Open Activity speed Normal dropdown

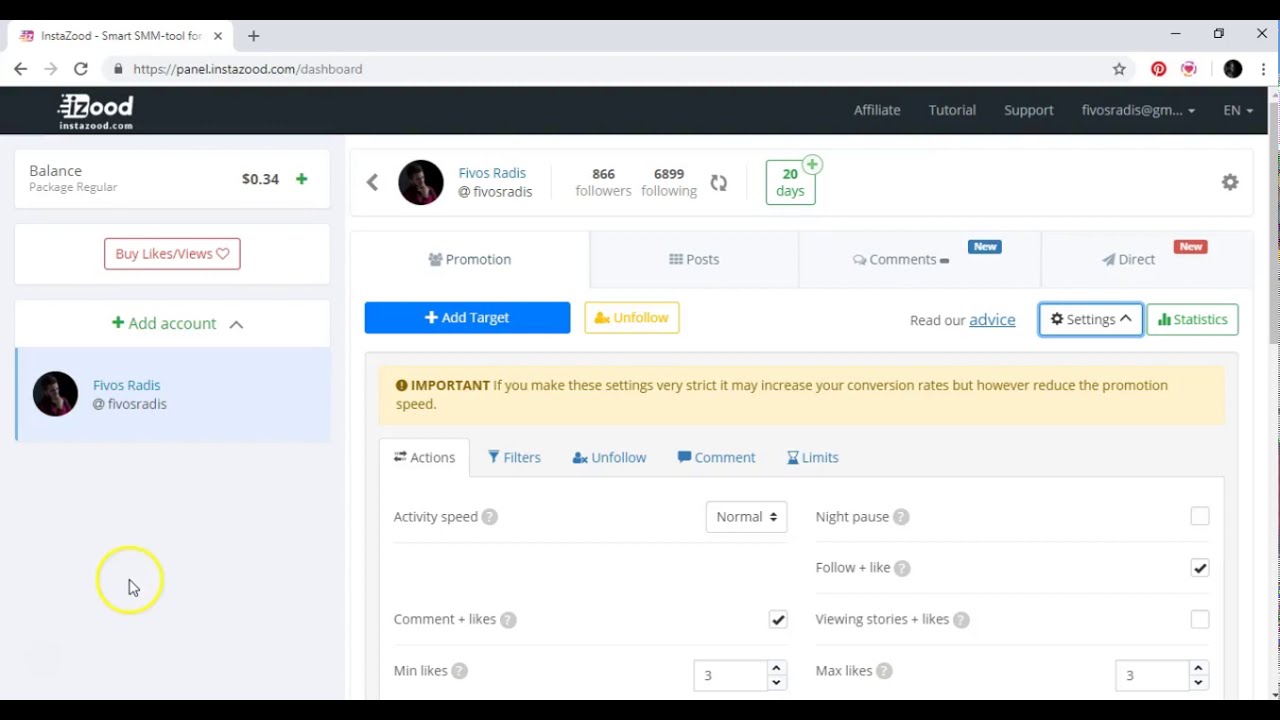(746, 517)
